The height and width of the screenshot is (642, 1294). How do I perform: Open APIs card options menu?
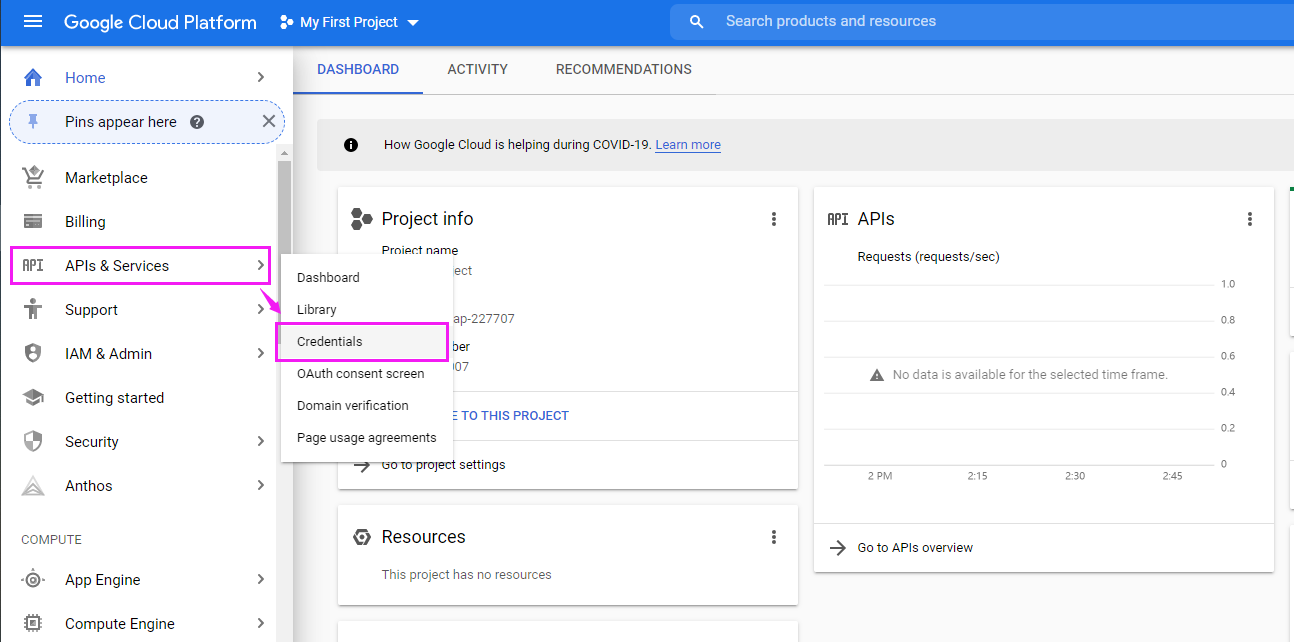pos(1249,219)
